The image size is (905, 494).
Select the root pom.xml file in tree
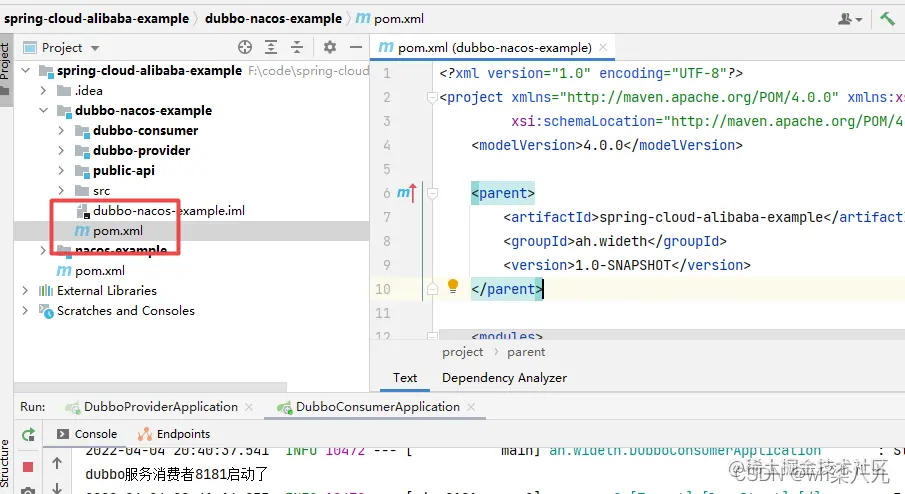(100, 271)
